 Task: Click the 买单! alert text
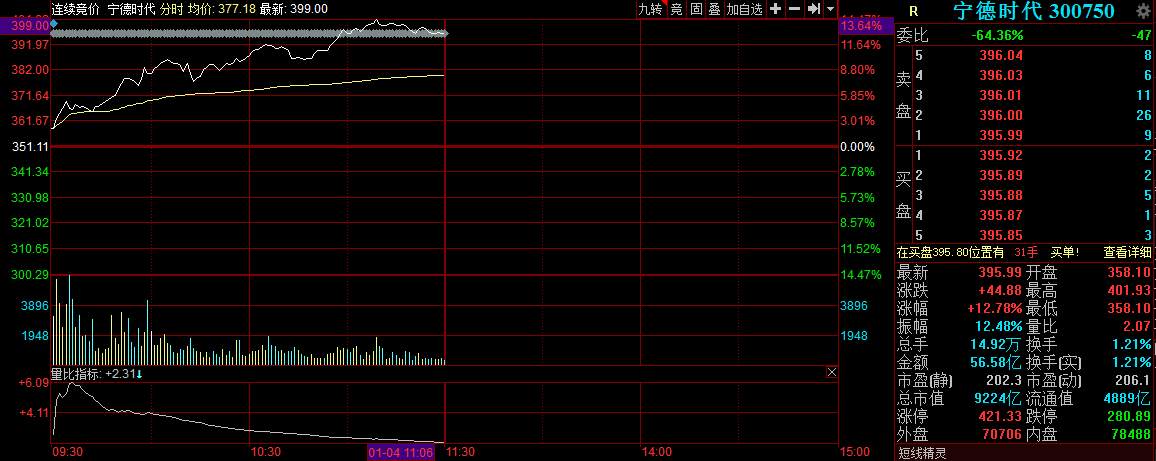tap(1065, 252)
